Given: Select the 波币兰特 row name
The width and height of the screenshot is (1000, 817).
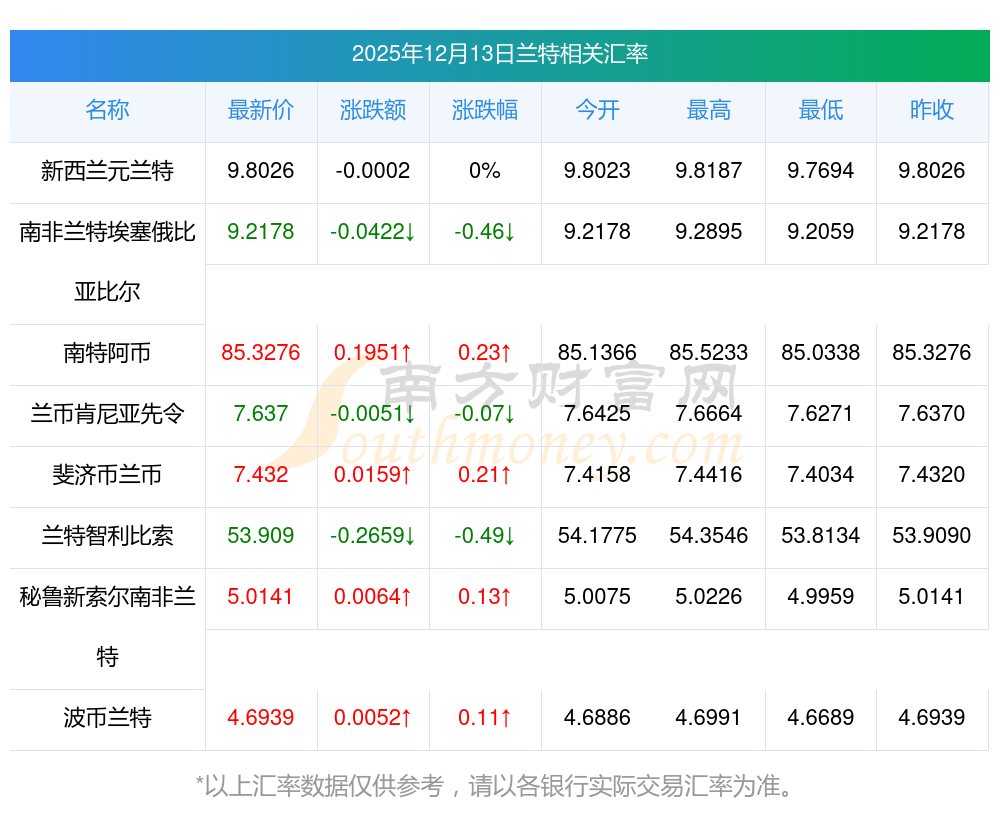Looking at the screenshot, I should pos(107,718).
